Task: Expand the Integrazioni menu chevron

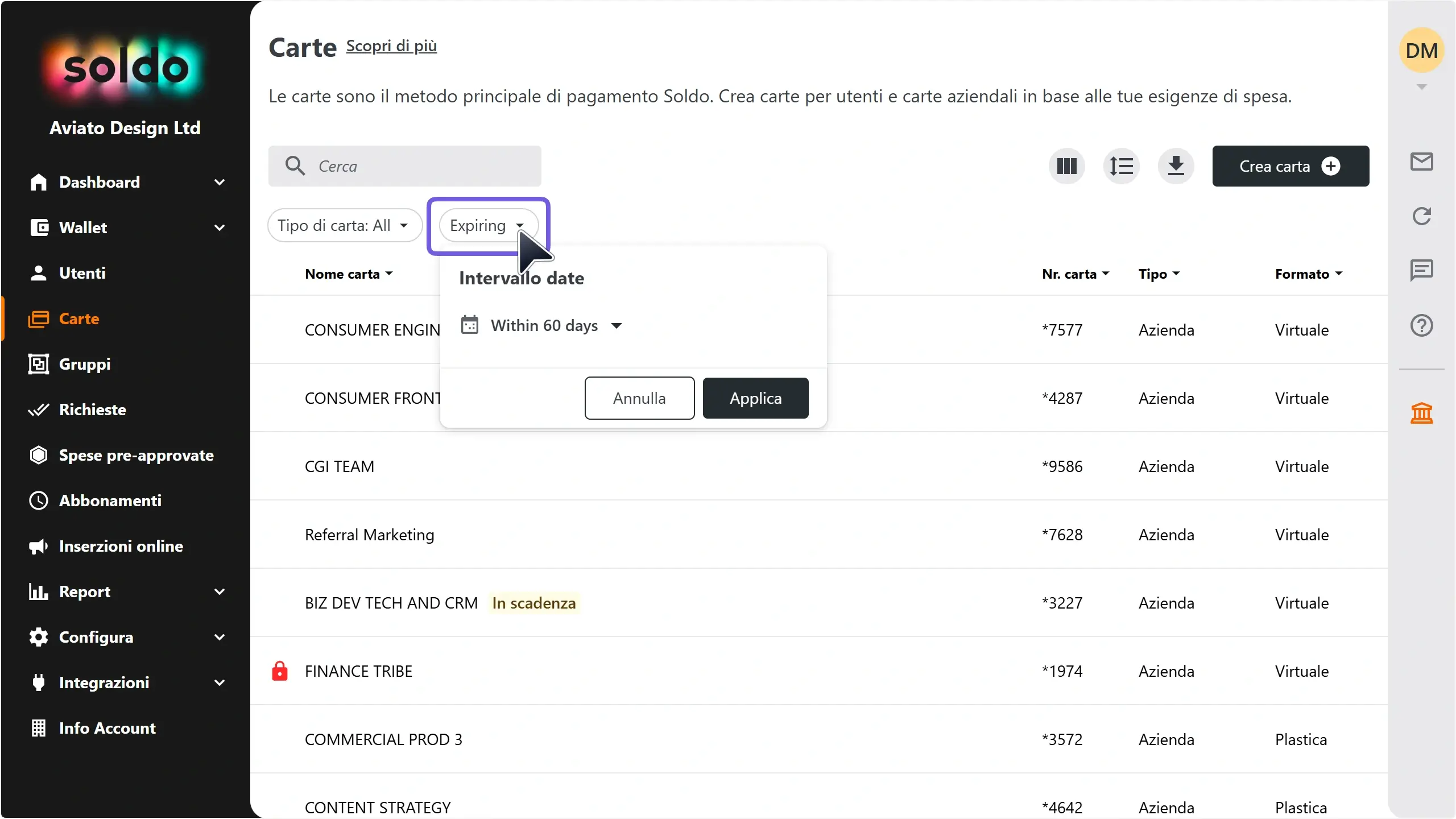Action: (x=220, y=682)
